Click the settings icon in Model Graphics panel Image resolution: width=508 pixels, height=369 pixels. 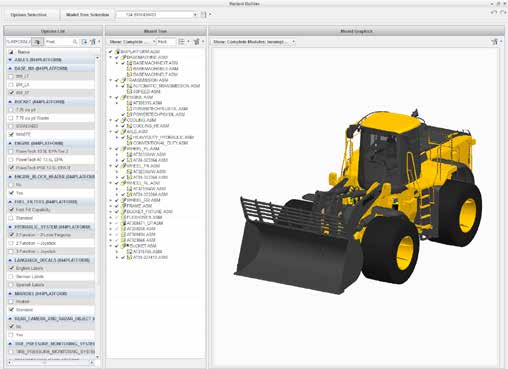pos(494,42)
